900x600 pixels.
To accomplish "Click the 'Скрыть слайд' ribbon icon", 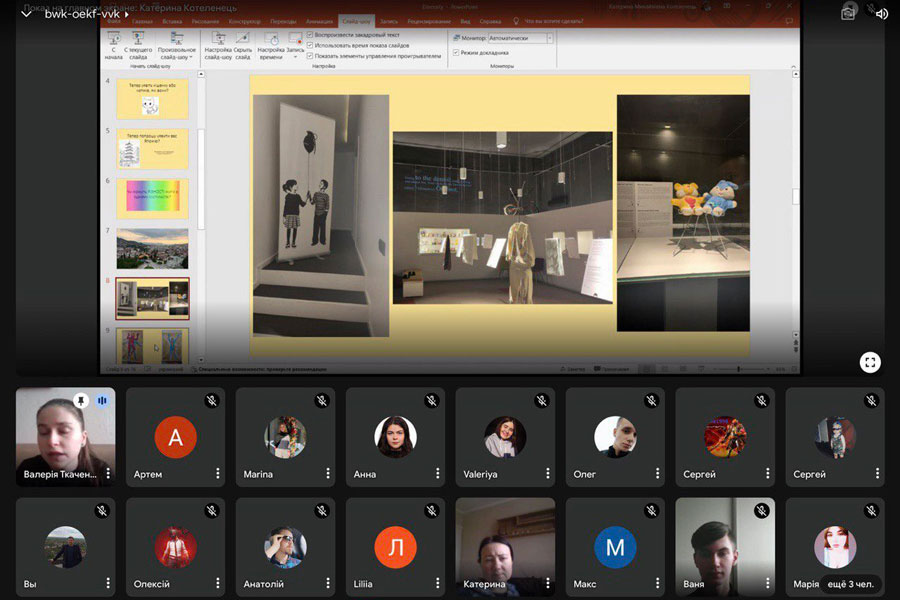I will 242,44.
